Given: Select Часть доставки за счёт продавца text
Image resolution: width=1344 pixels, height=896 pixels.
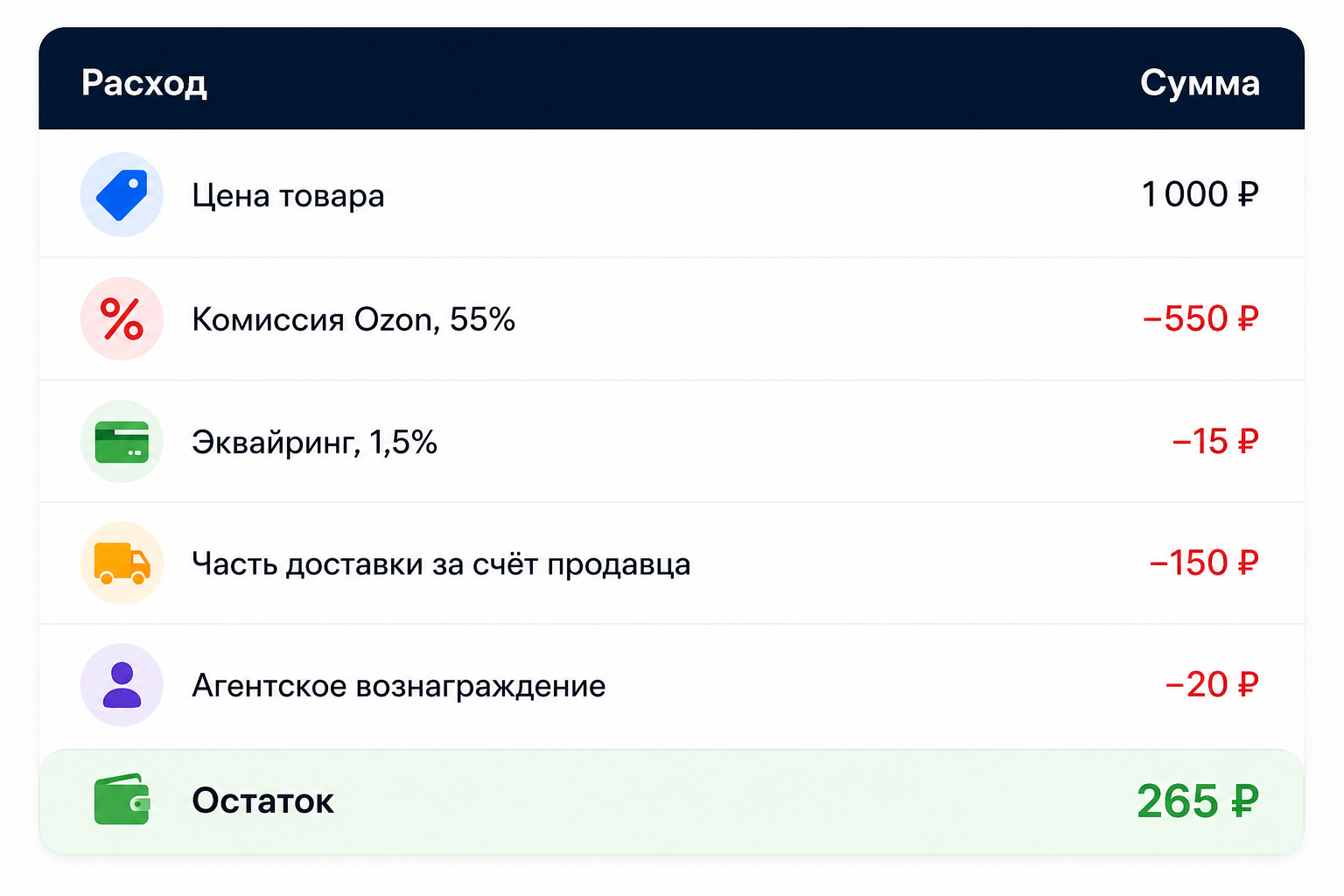Looking at the screenshot, I should 441,564.
